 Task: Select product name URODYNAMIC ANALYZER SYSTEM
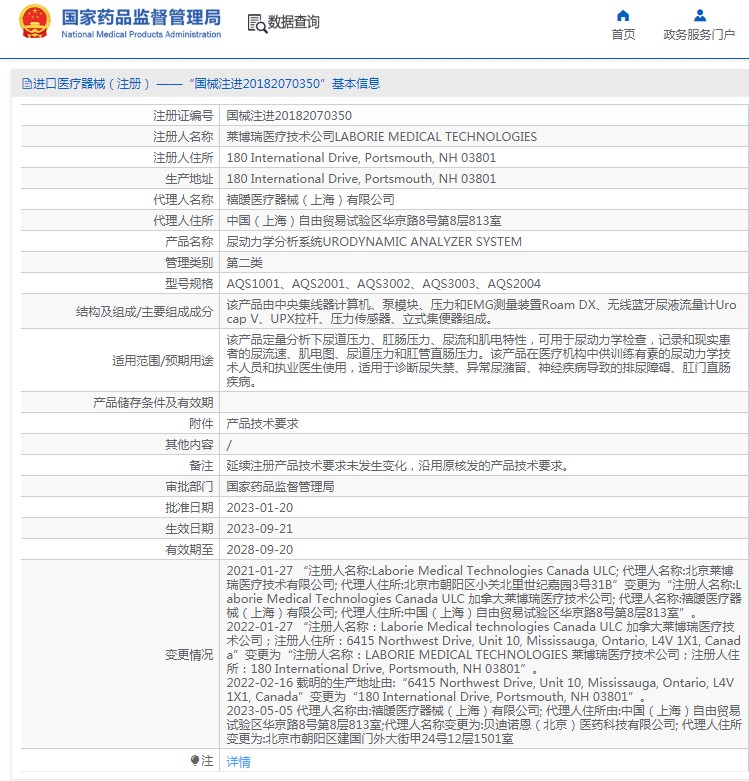click(374, 241)
